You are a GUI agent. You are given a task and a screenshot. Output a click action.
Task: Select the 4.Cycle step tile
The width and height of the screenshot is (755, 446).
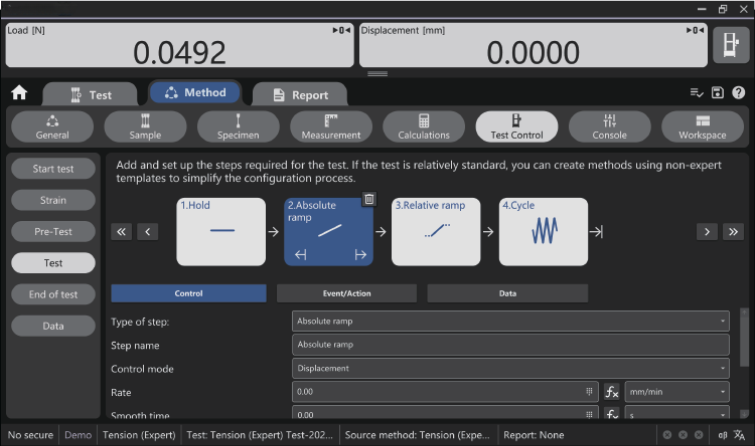coord(543,231)
